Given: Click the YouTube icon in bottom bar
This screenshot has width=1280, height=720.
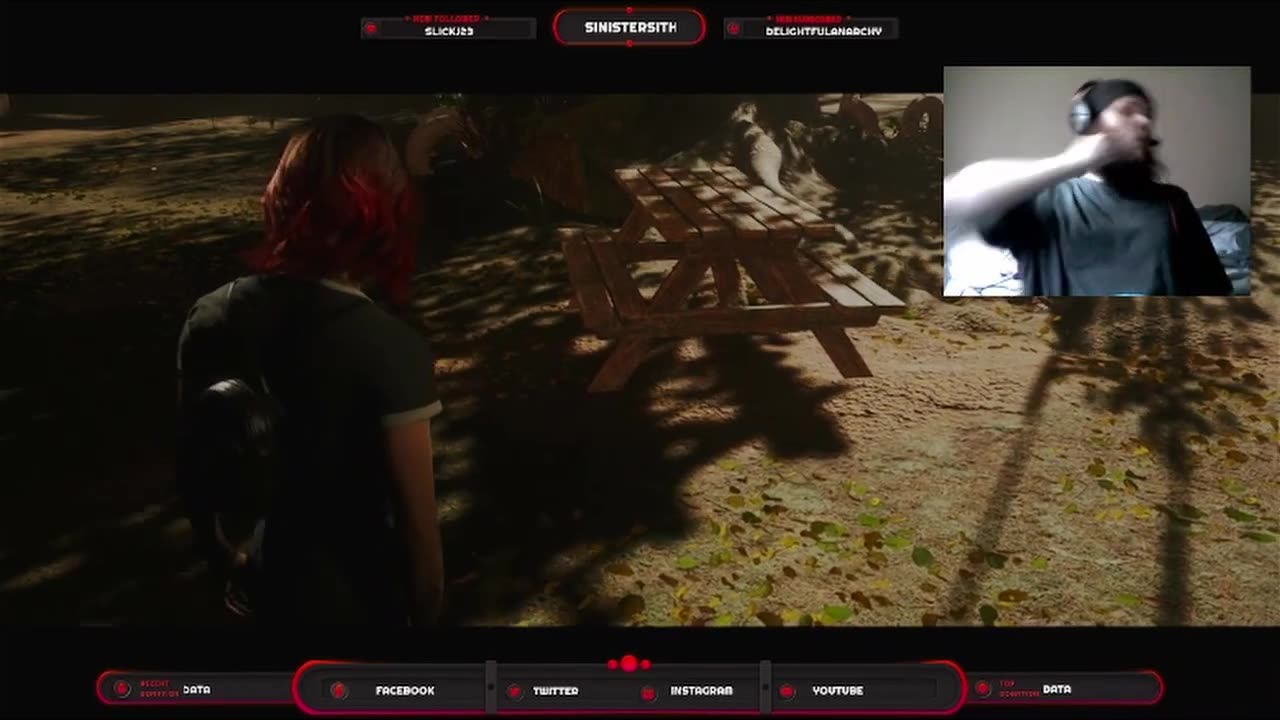Looking at the screenshot, I should pos(787,691).
